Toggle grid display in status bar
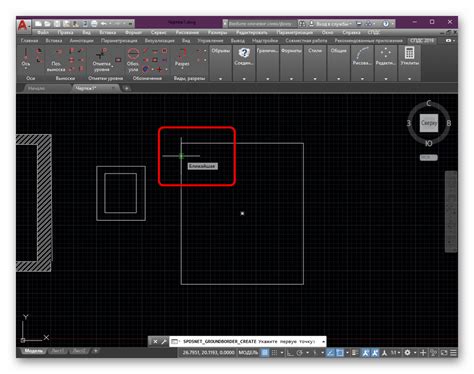The image size is (474, 374). tap(265, 352)
